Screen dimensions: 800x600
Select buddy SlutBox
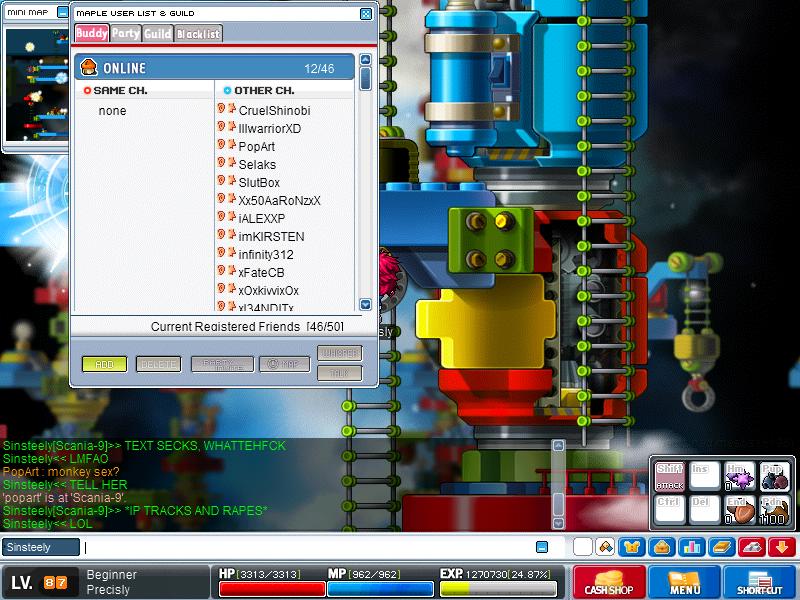click(x=259, y=183)
